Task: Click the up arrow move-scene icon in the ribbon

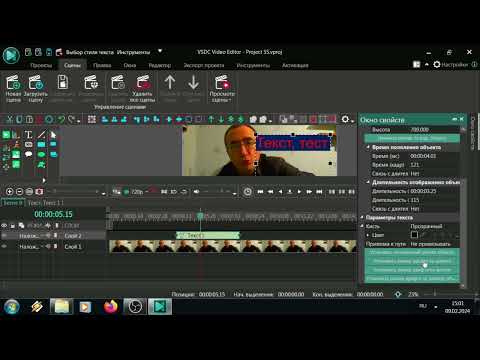Action: (x=170, y=82)
